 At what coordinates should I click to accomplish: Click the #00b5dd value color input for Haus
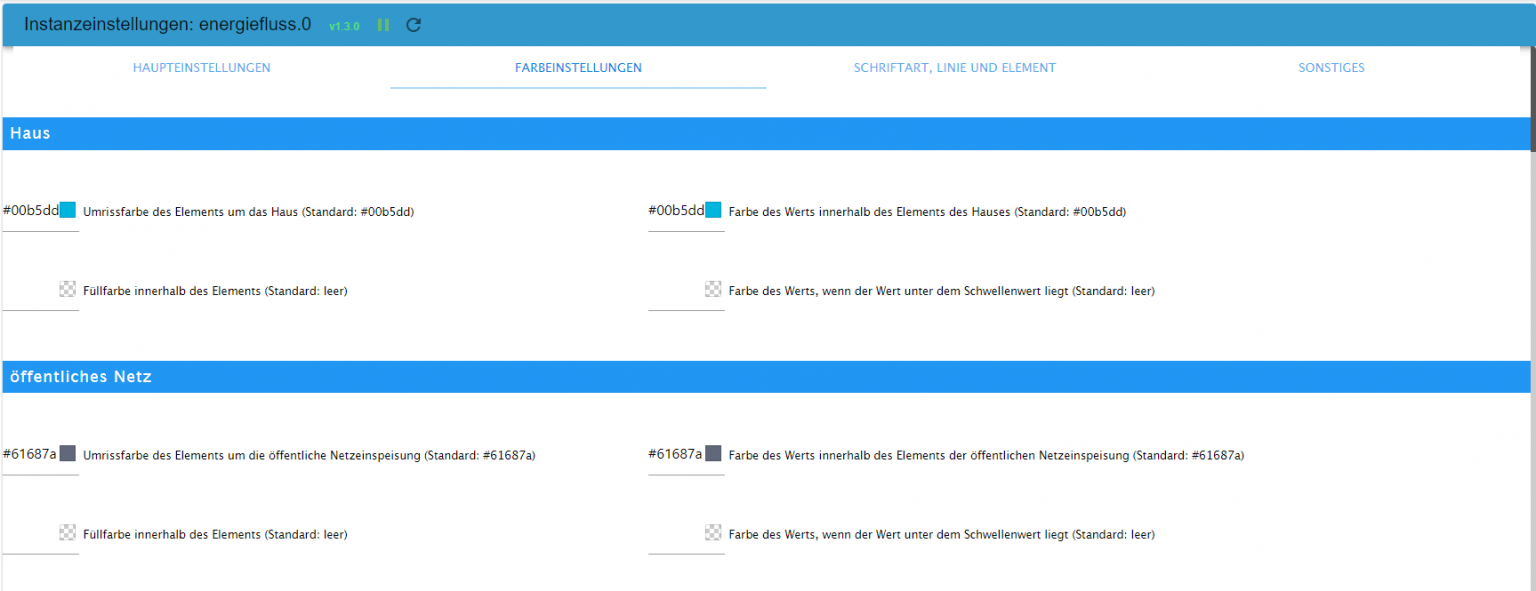(675, 211)
